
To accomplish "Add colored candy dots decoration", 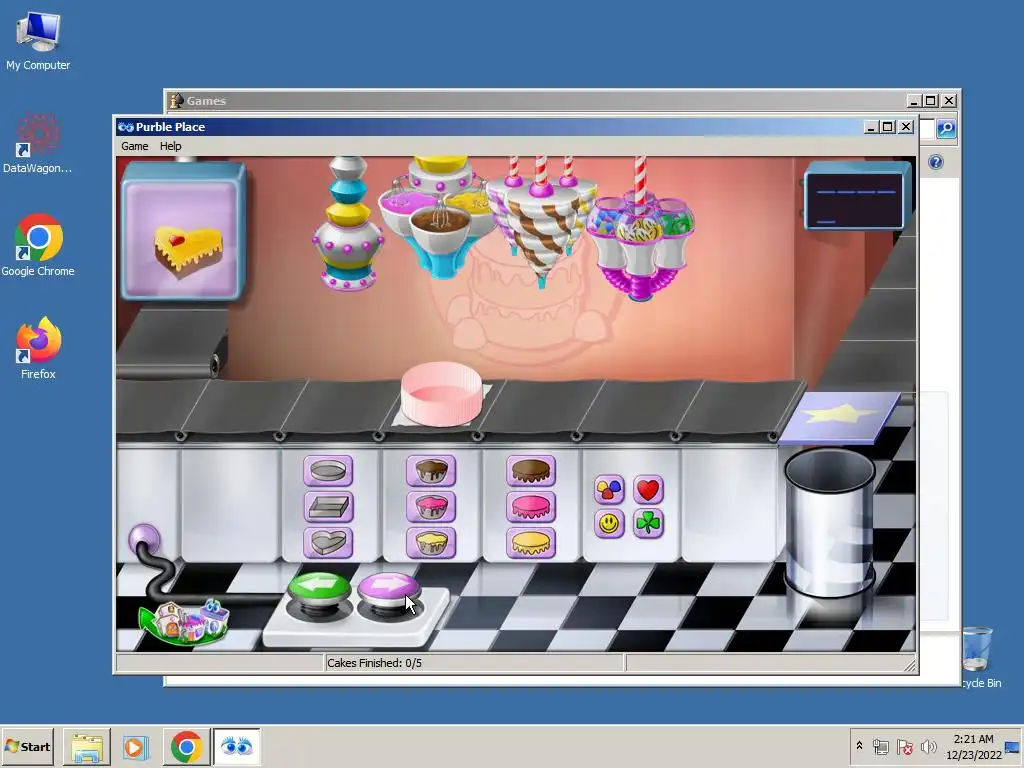I will (x=609, y=489).
